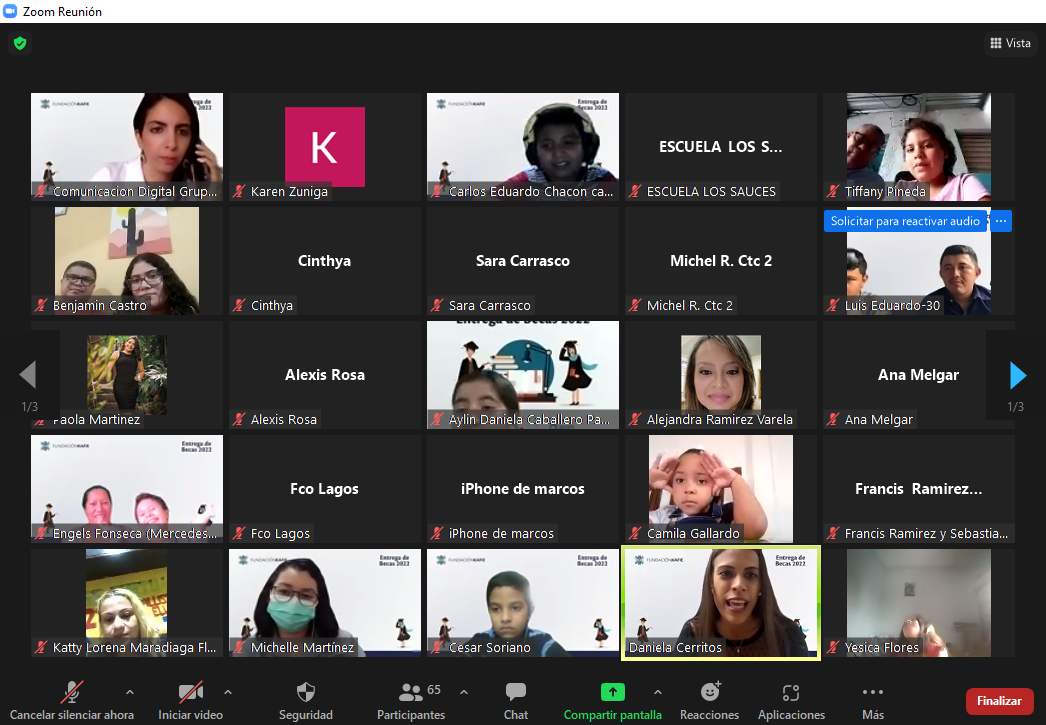
Task: Open the Seguridad shield icon
Action: click(x=306, y=692)
